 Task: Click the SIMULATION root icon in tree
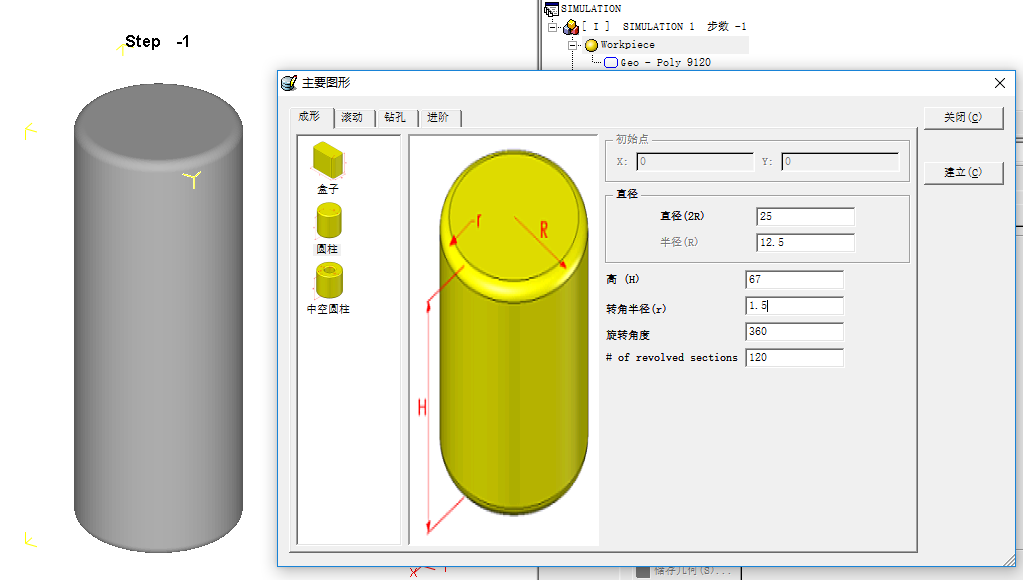coord(551,8)
